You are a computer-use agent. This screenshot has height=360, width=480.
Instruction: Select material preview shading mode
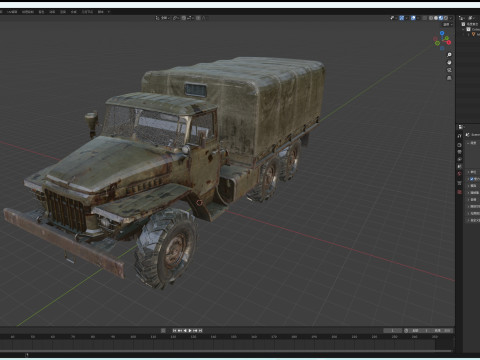click(x=441, y=18)
